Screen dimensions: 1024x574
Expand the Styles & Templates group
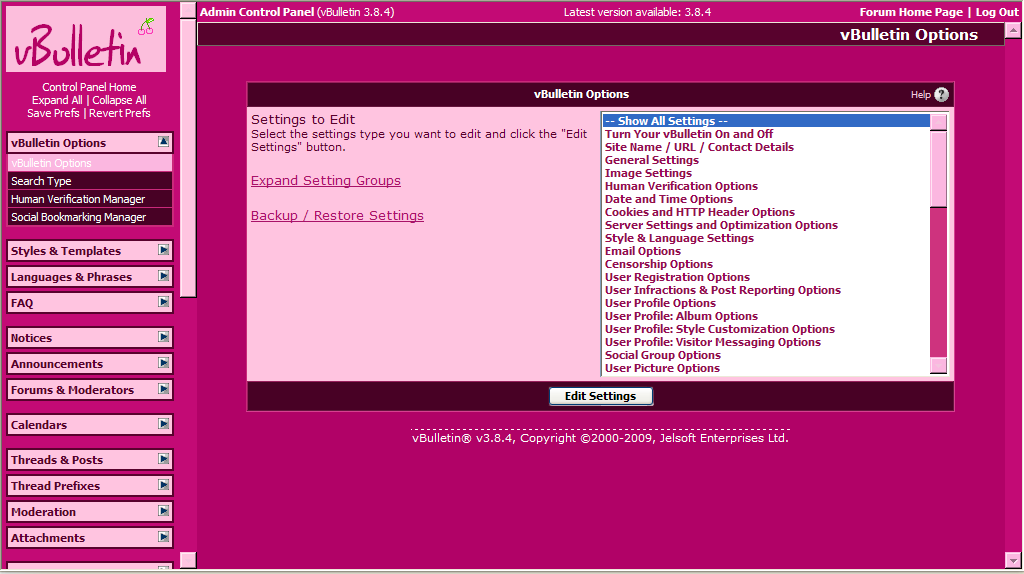click(163, 250)
